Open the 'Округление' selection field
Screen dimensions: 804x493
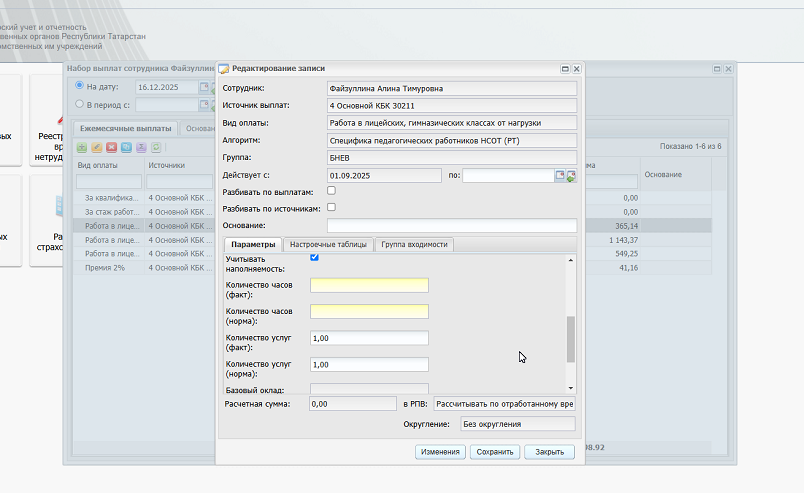point(518,424)
